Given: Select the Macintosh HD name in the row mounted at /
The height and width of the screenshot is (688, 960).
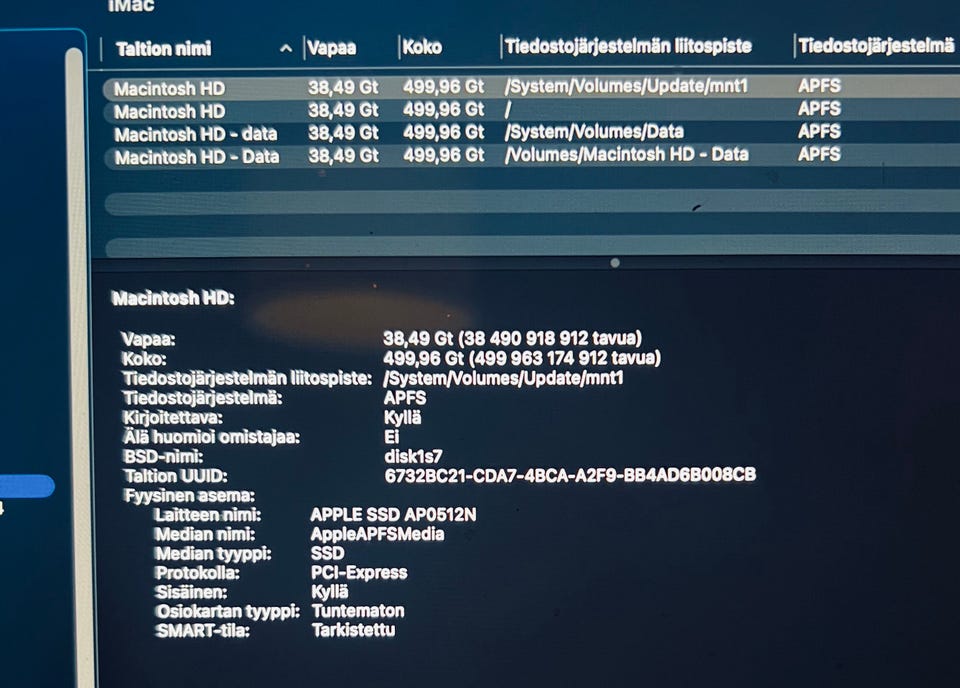Looking at the screenshot, I should tap(170, 111).
